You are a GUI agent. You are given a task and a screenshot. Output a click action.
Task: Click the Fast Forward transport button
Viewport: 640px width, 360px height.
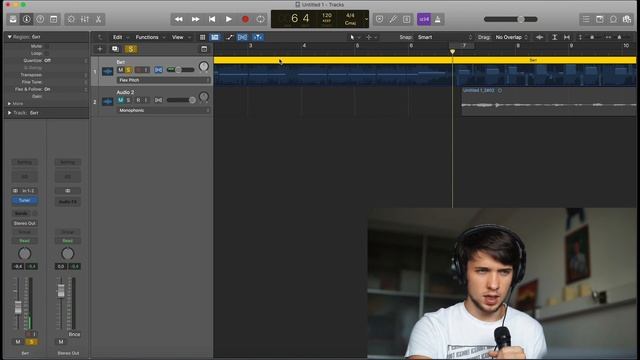pyautogui.click(x=196, y=19)
